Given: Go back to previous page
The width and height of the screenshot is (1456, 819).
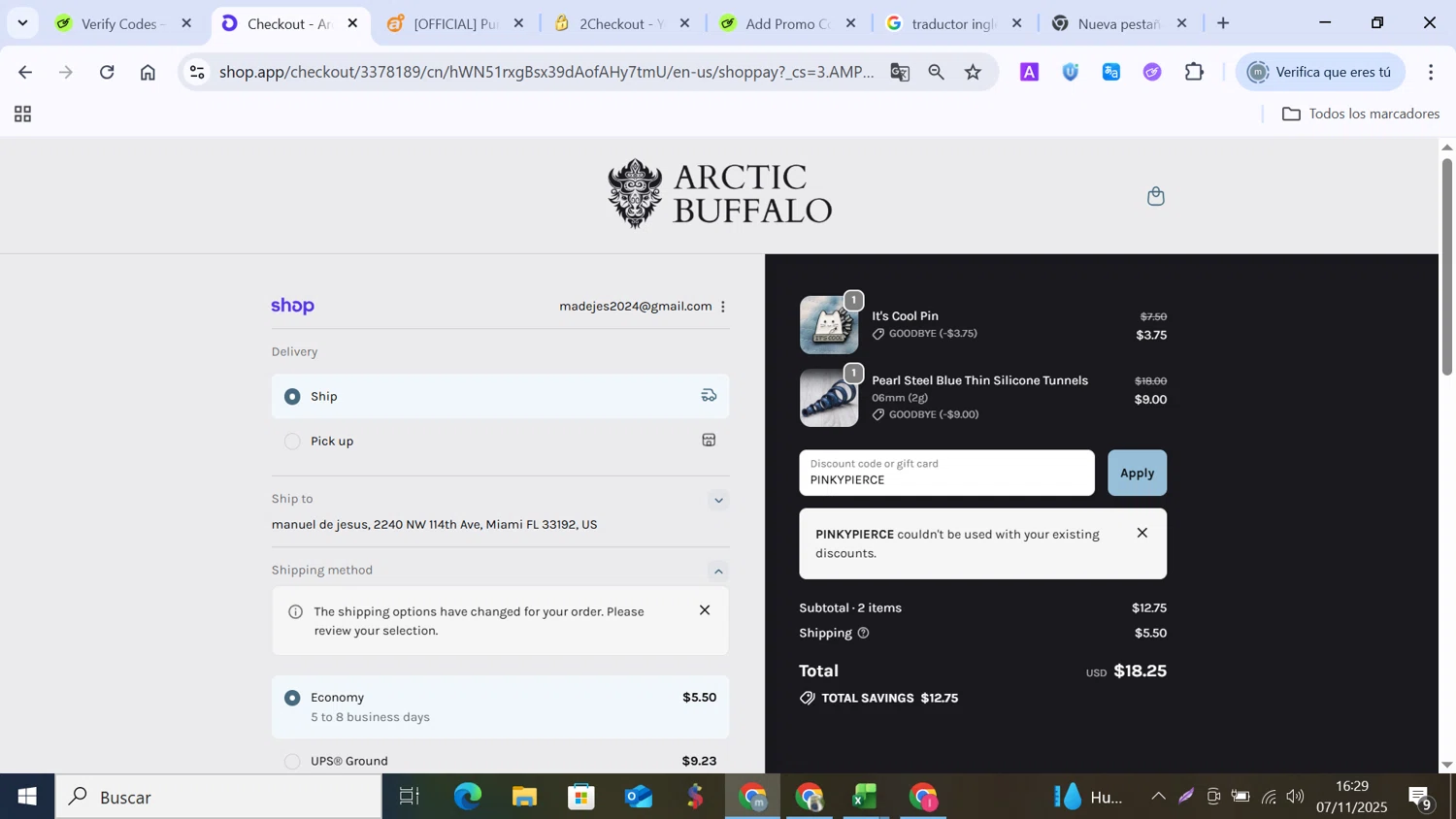Looking at the screenshot, I should coord(25,72).
